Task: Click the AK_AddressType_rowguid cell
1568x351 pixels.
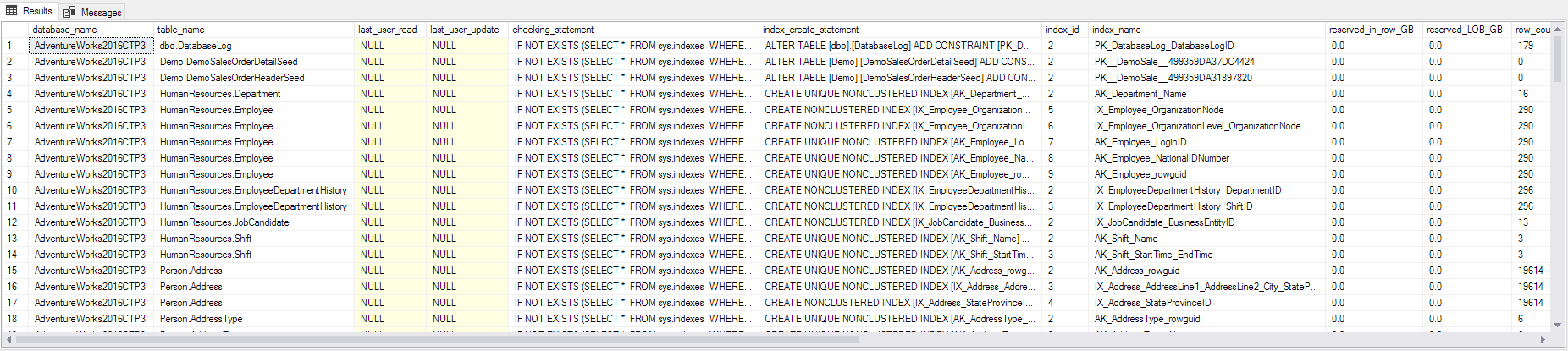Action: 1207,319
